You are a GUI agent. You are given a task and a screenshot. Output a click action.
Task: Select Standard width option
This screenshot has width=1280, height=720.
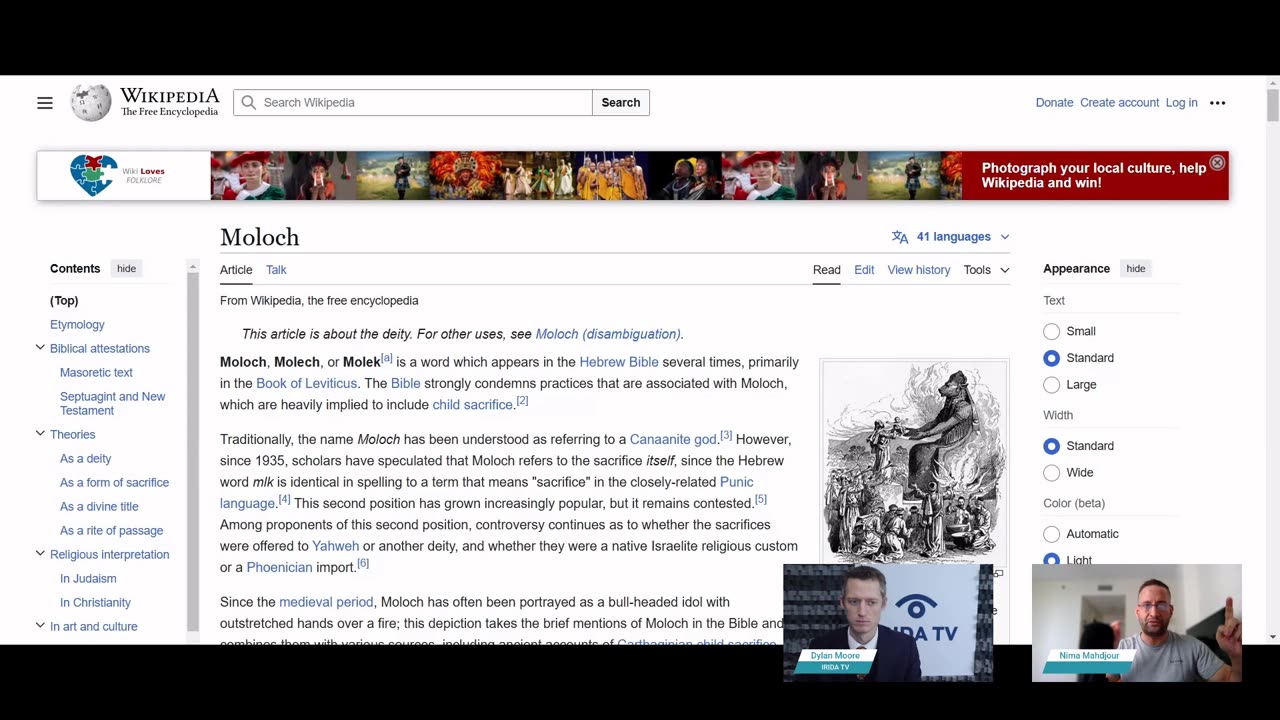(x=1051, y=446)
